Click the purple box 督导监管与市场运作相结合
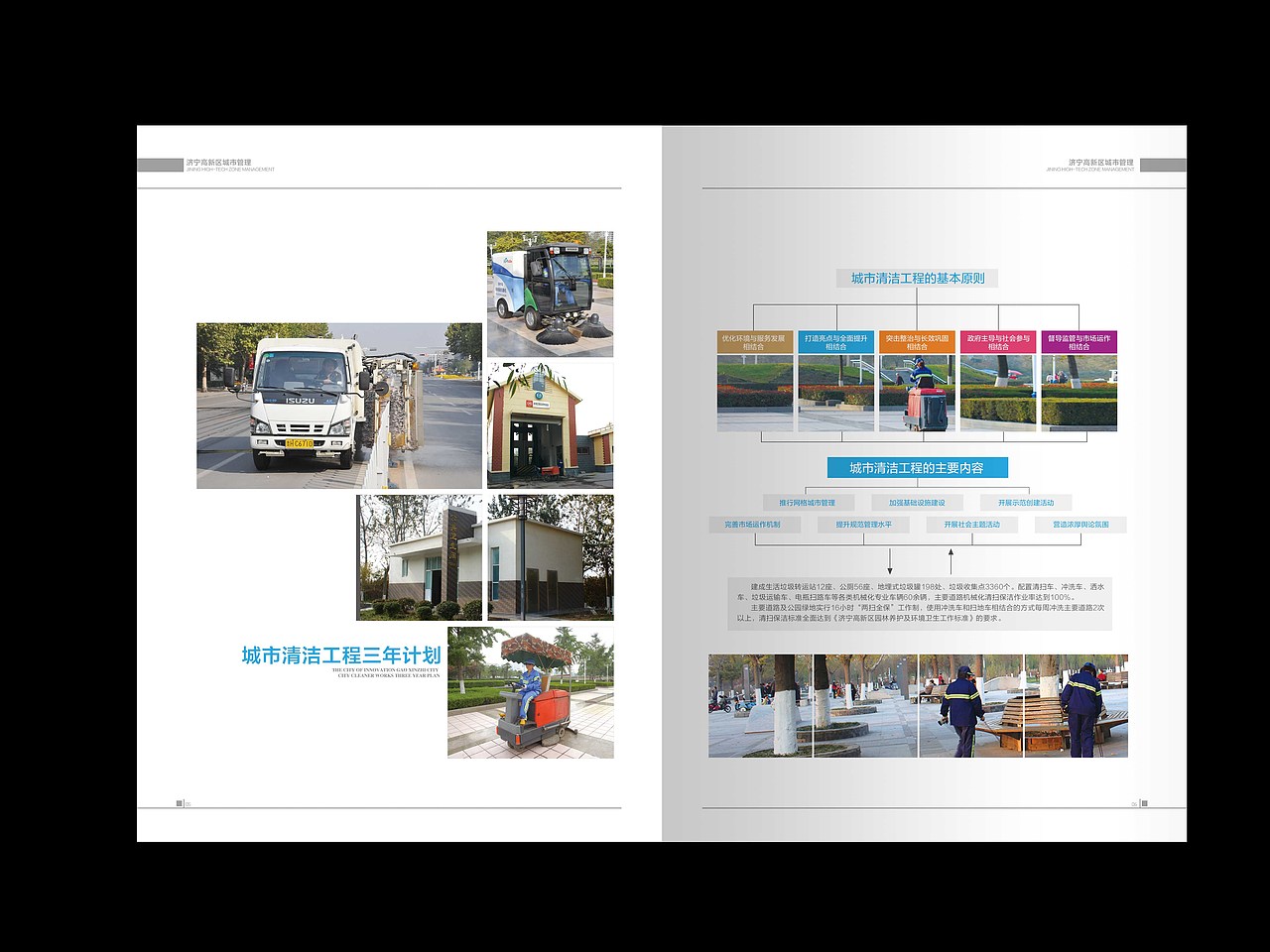This screenshot has height=952, width=1270. [x=1079, y=342]
